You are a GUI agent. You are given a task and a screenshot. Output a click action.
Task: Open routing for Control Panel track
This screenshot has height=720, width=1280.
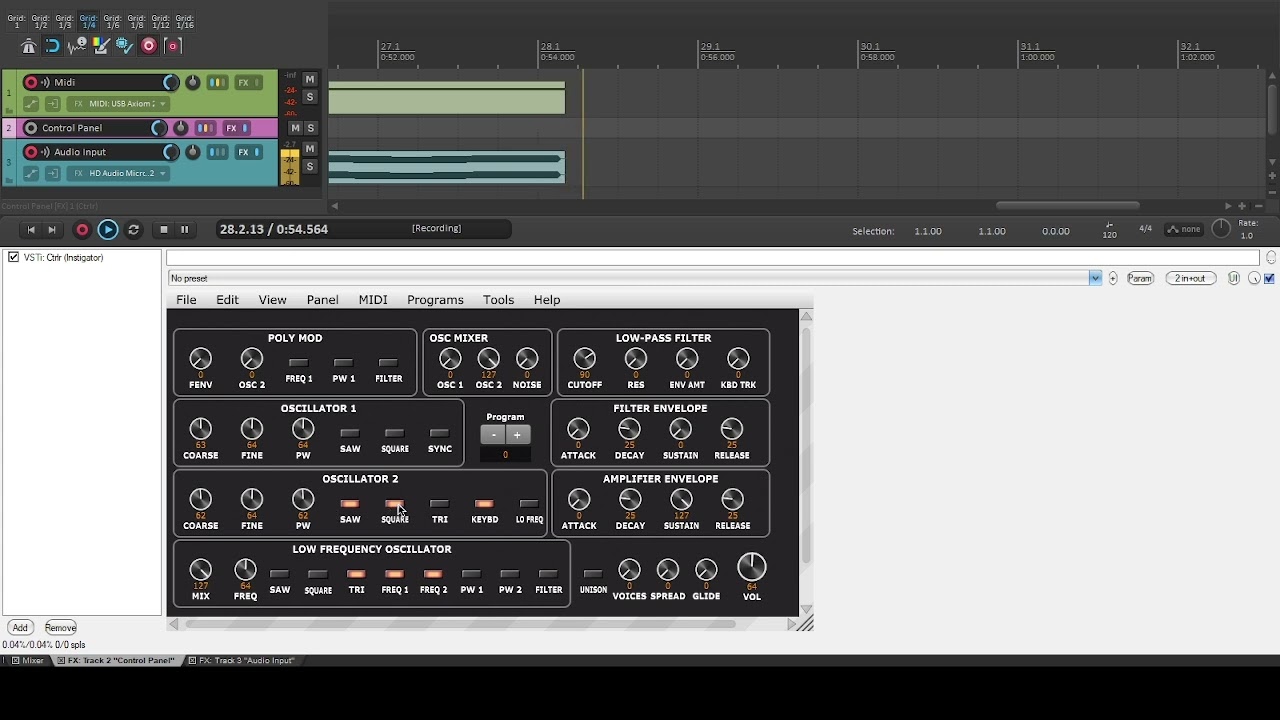[205, 128]
